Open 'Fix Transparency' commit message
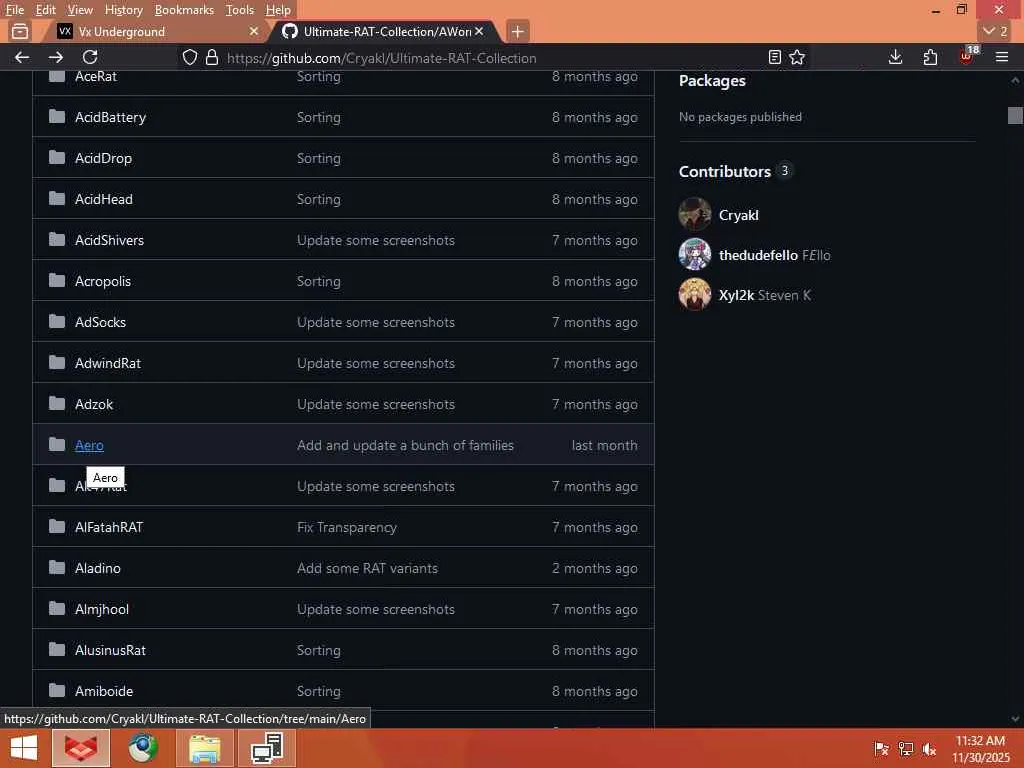 (x=347, y=528)
